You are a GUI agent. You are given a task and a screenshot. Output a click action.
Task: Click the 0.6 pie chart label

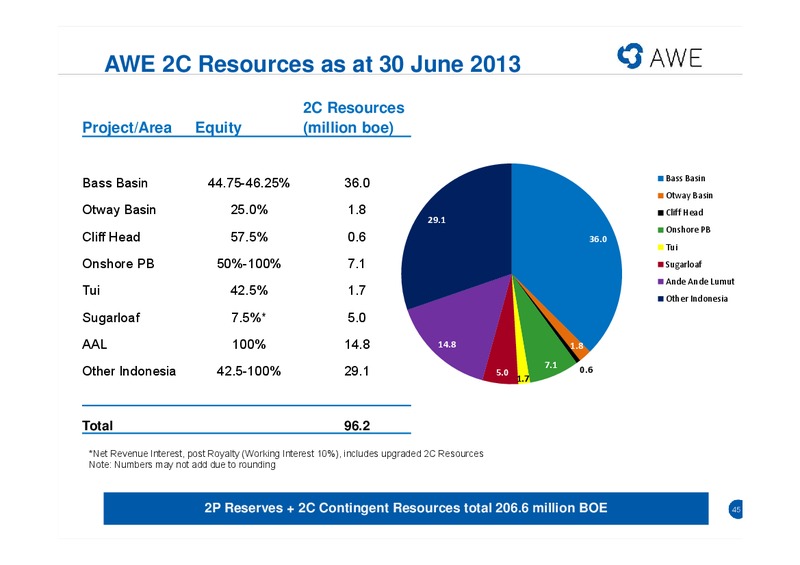pos(586,370)
